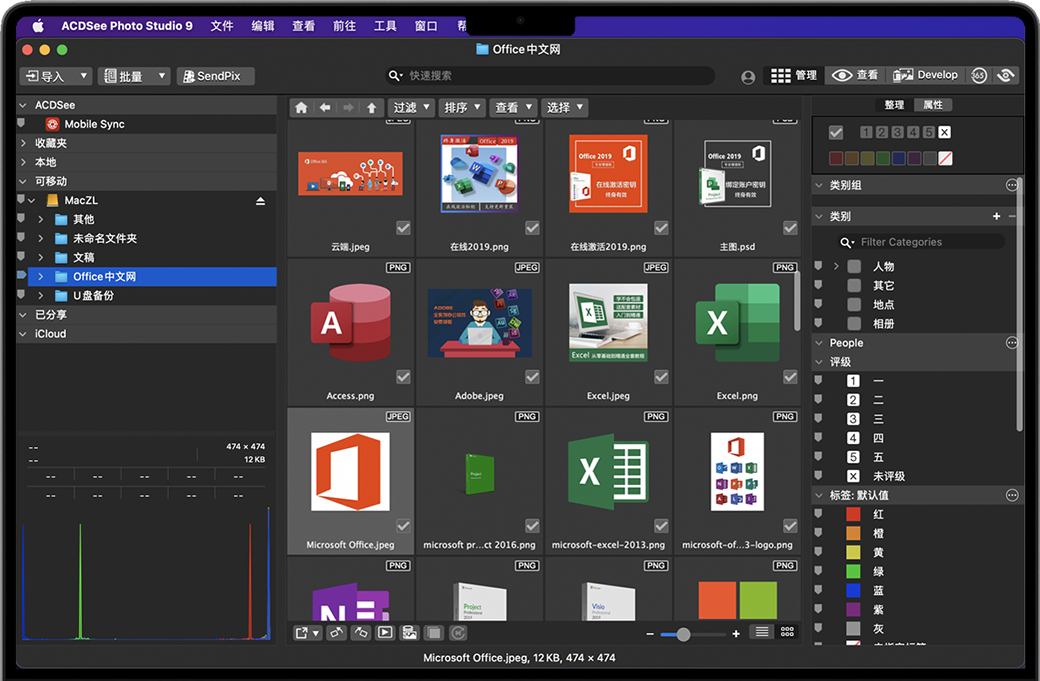Eject the MacZL removable drive
The image size is (1040, 681).
pyautogui.click(x=260, y=201)
